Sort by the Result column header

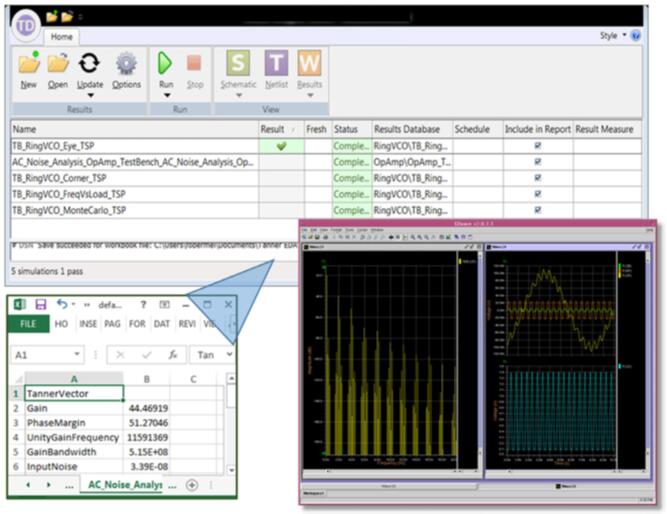click(x=281, y=129)
